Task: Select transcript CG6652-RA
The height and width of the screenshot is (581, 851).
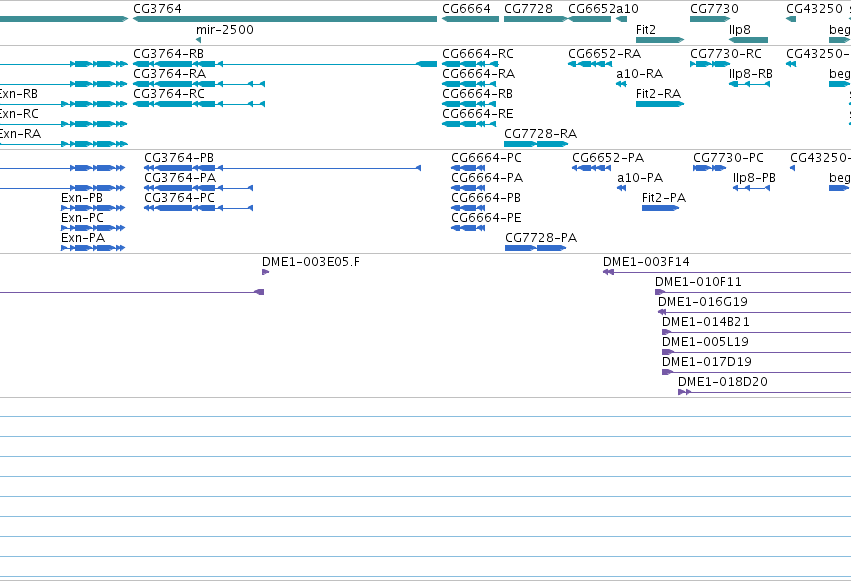Action: (590, 64)
